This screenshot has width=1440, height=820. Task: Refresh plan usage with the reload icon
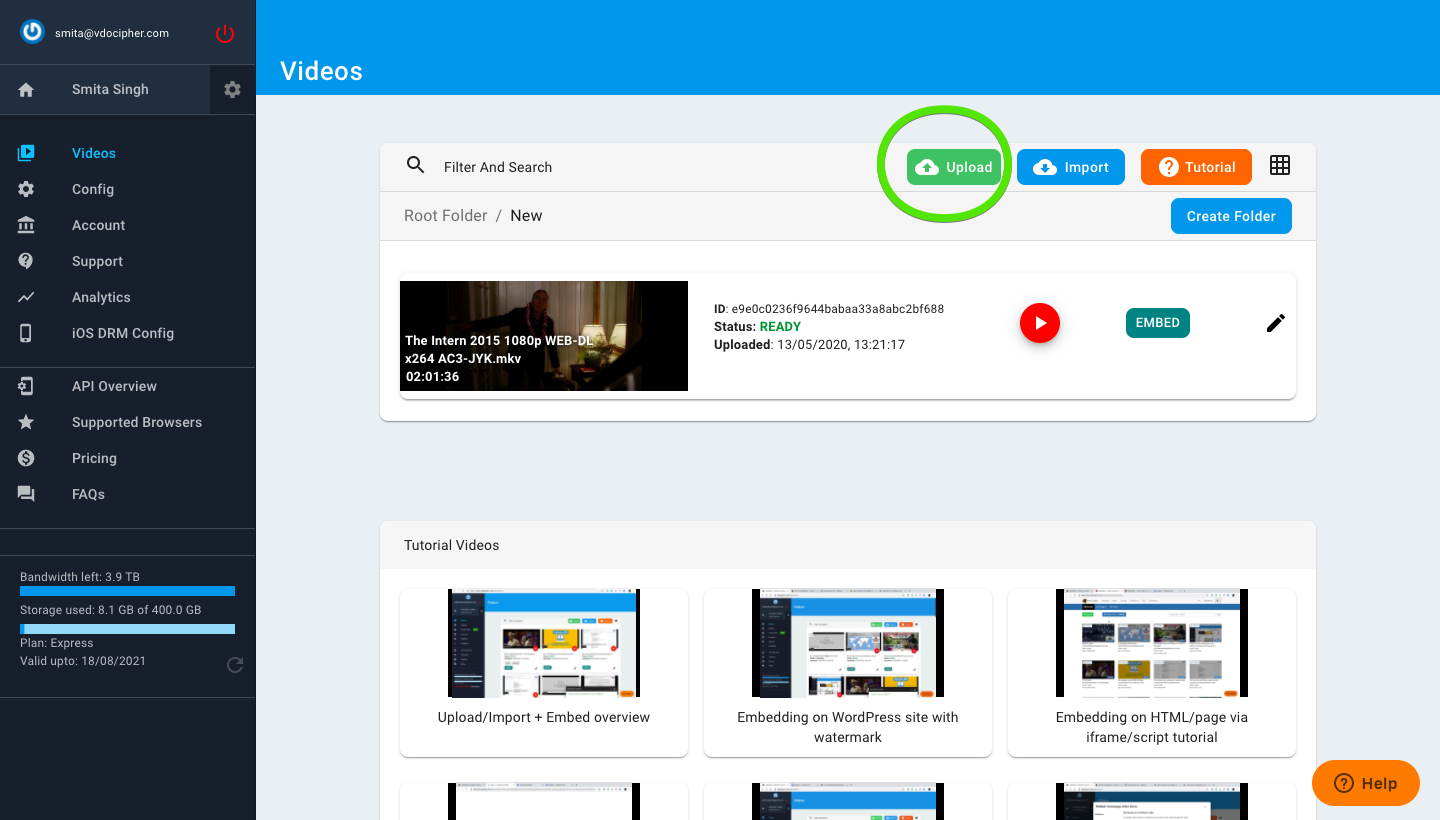[x=235, y=664]
